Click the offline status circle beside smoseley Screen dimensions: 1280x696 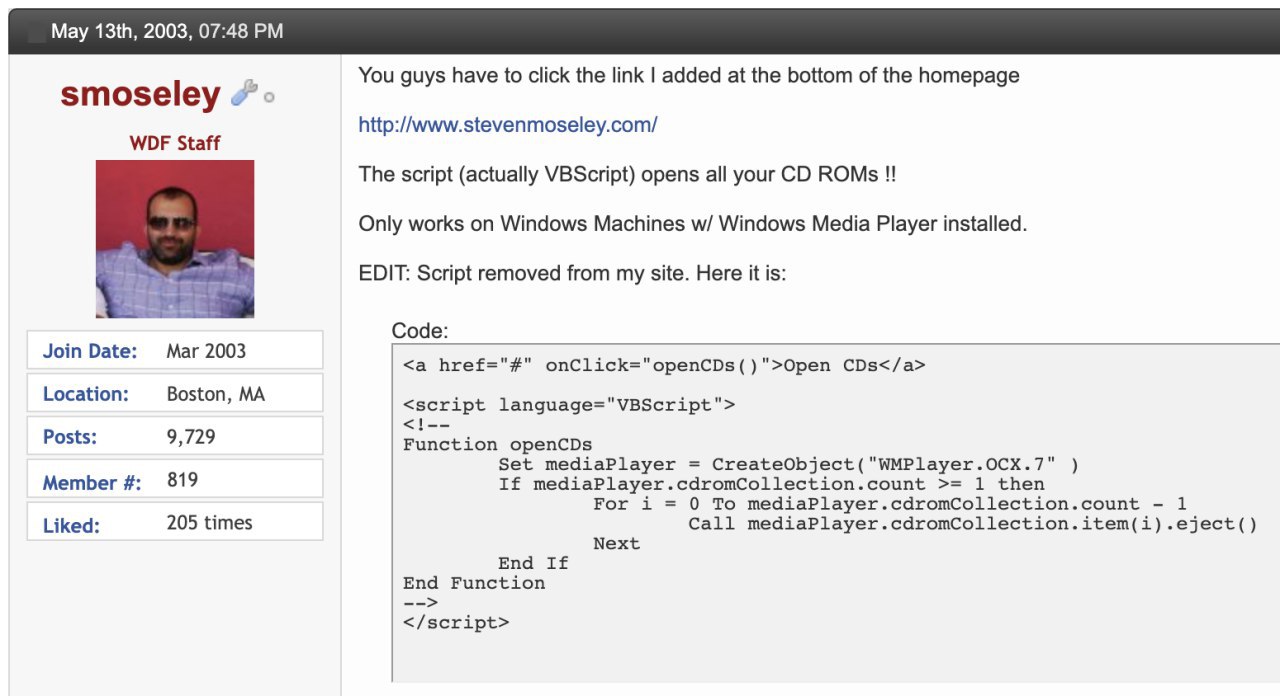click(269, 98)
